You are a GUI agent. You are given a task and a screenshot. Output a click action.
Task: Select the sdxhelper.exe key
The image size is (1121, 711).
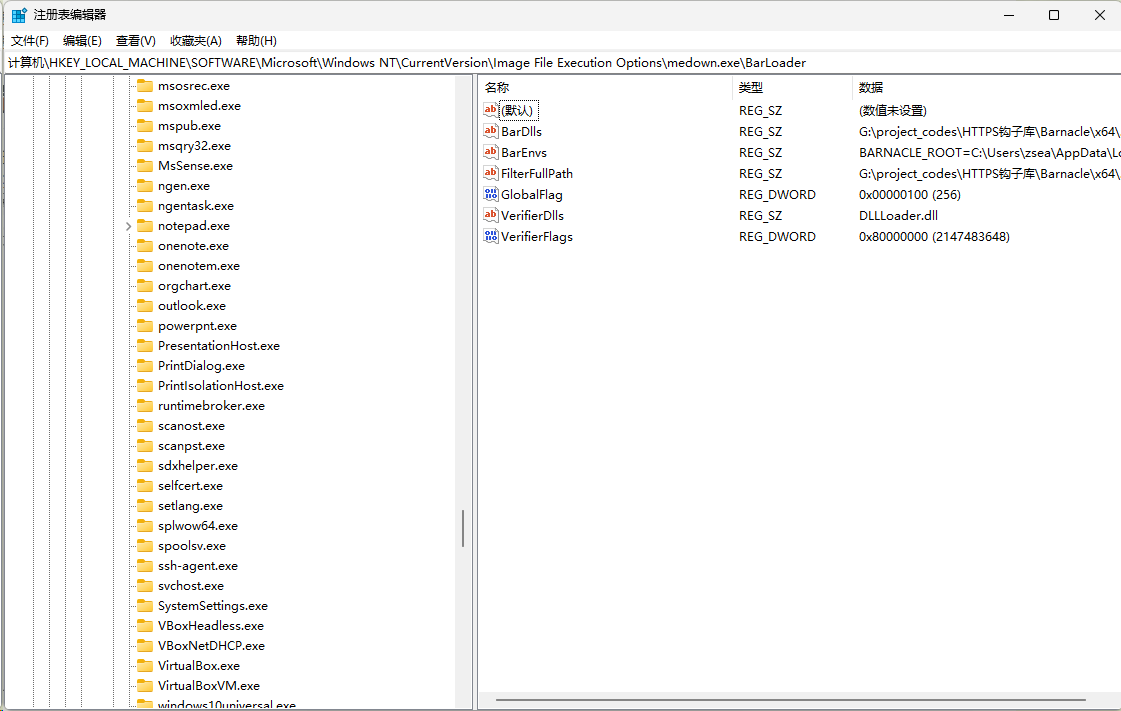pyautogui.click(x=197, y=466)
